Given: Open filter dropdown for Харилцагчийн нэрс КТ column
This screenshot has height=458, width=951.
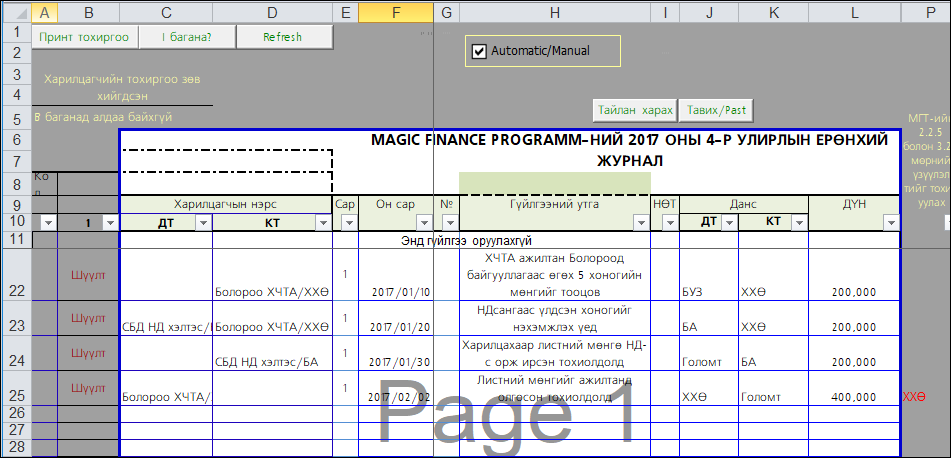Looking at the screenshot, I should click(322, 223).
